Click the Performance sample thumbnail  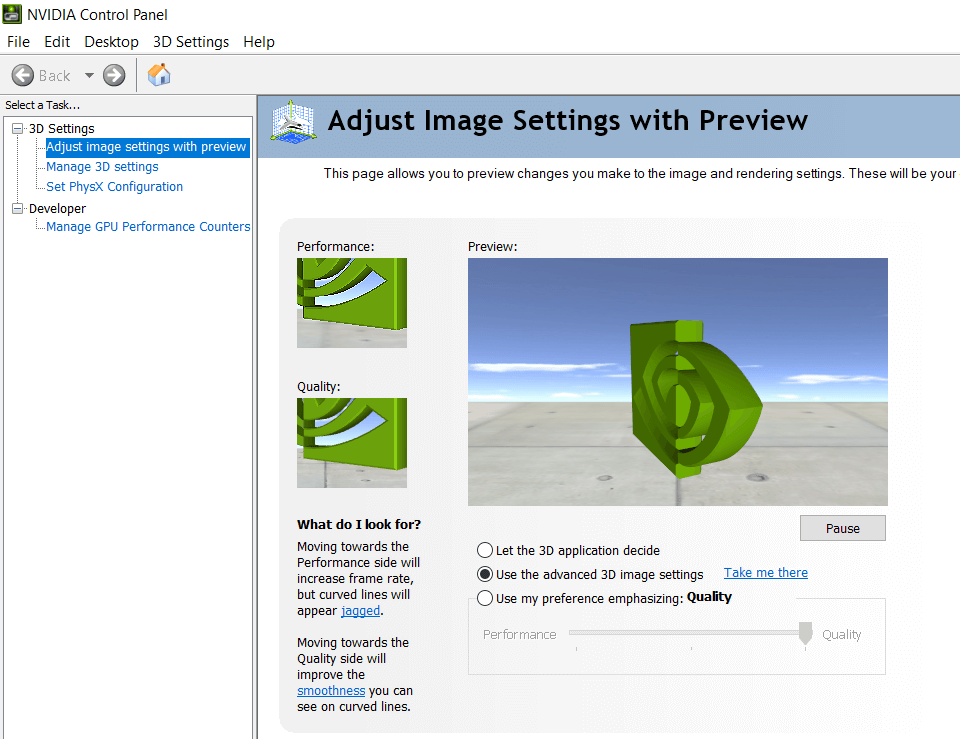(x=352, y=303)
